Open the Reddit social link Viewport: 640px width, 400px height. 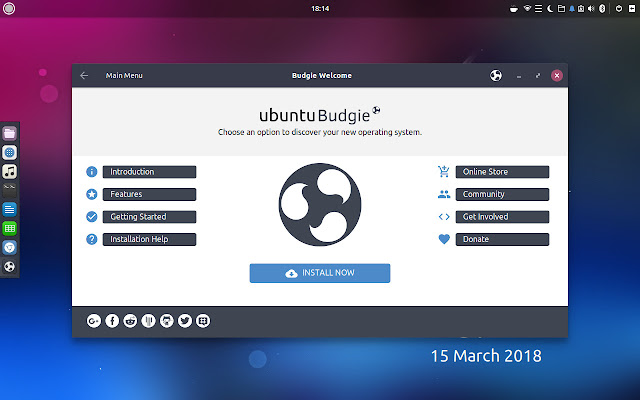(130, 321)
